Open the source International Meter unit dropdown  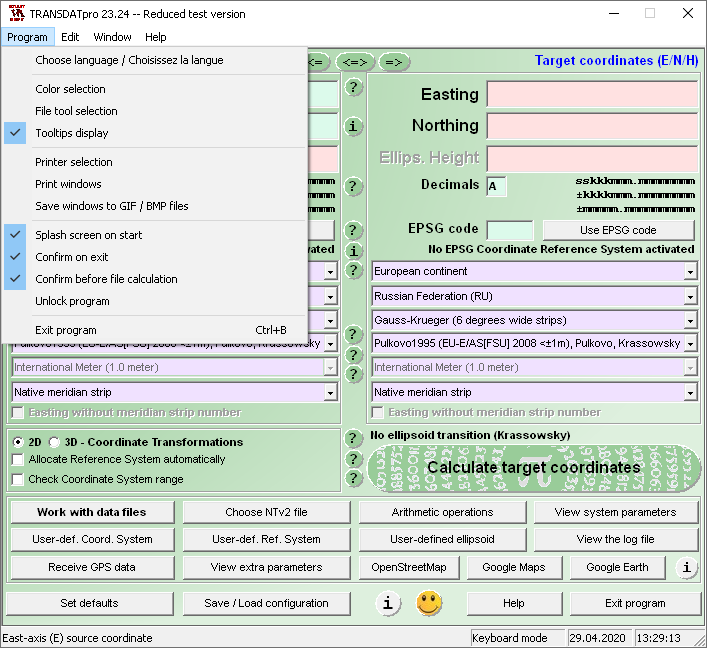pos(331,368)
